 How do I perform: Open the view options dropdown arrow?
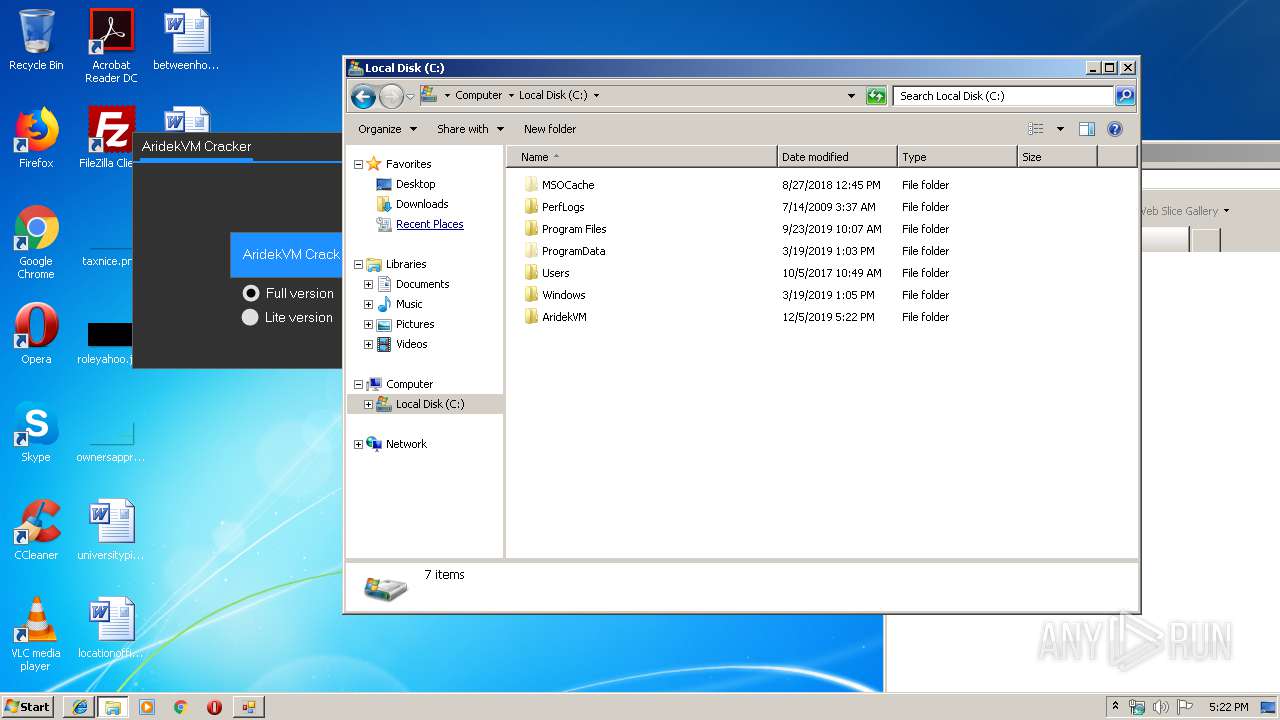(1060, 129)
